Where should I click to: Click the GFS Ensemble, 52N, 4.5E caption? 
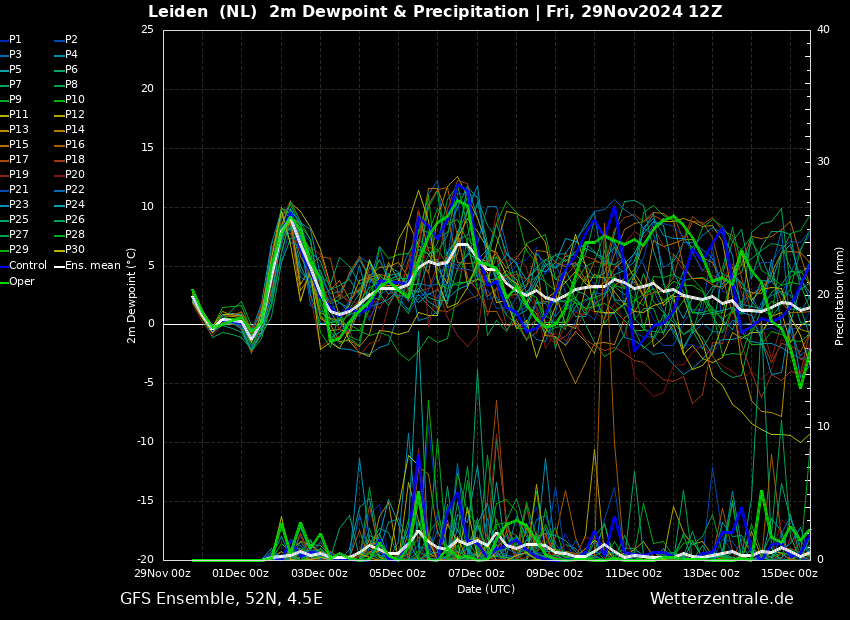point(221,599)
